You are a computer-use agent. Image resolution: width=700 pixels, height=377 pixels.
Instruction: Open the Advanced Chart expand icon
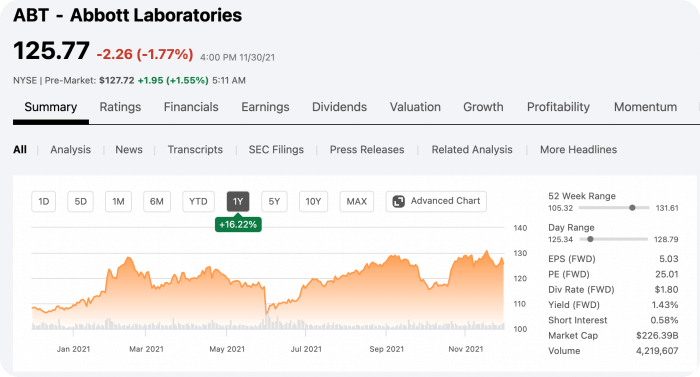tap(398, 201)
